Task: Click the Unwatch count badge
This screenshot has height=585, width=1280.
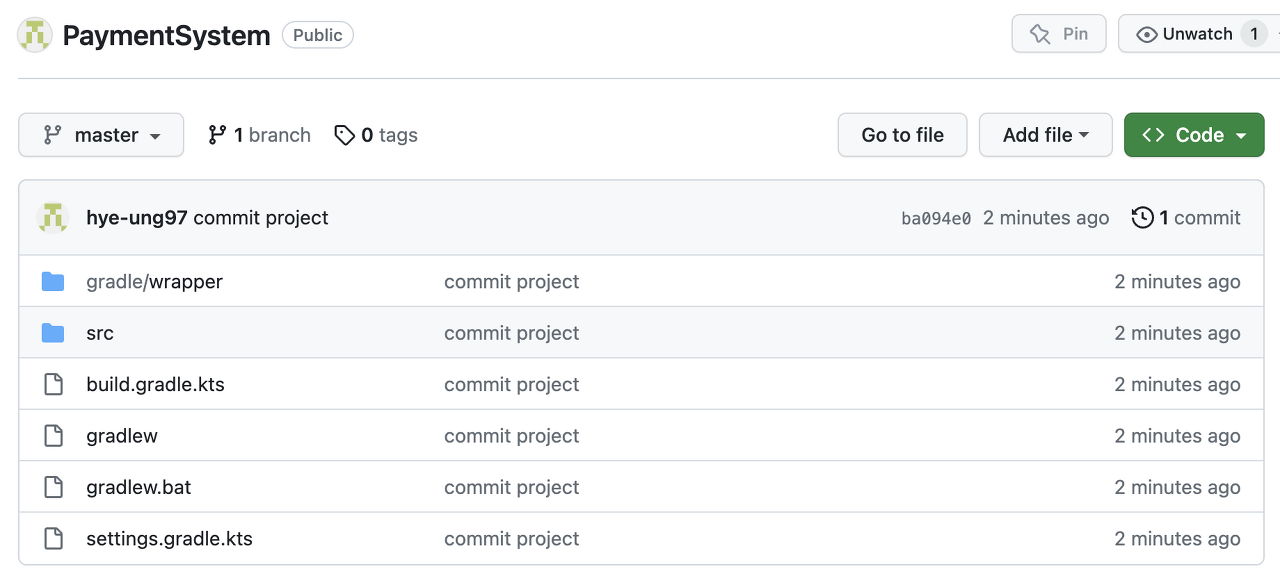Action: pyautogui.click(x=1254, y=34)
